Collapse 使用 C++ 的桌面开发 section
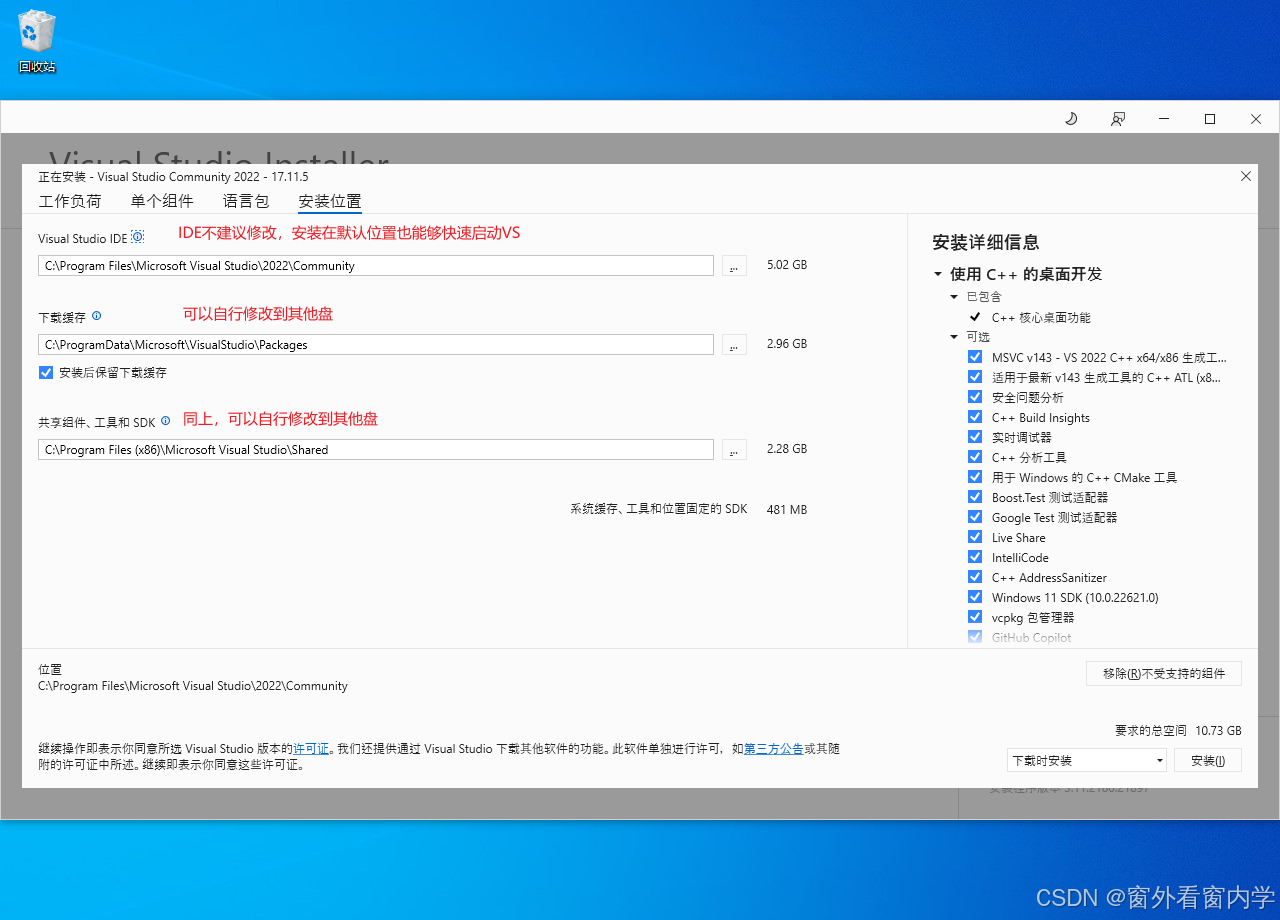Image resolution: width=1280 pixels, height=920 pixels. click(x=938, y=274)
